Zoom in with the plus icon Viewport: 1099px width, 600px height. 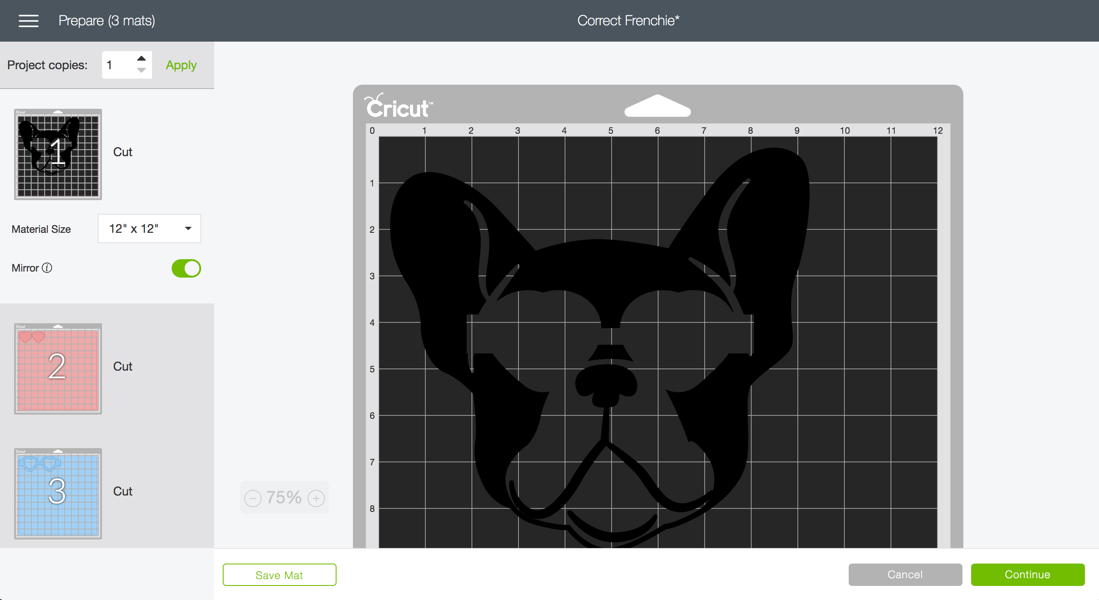coord(316,498)
